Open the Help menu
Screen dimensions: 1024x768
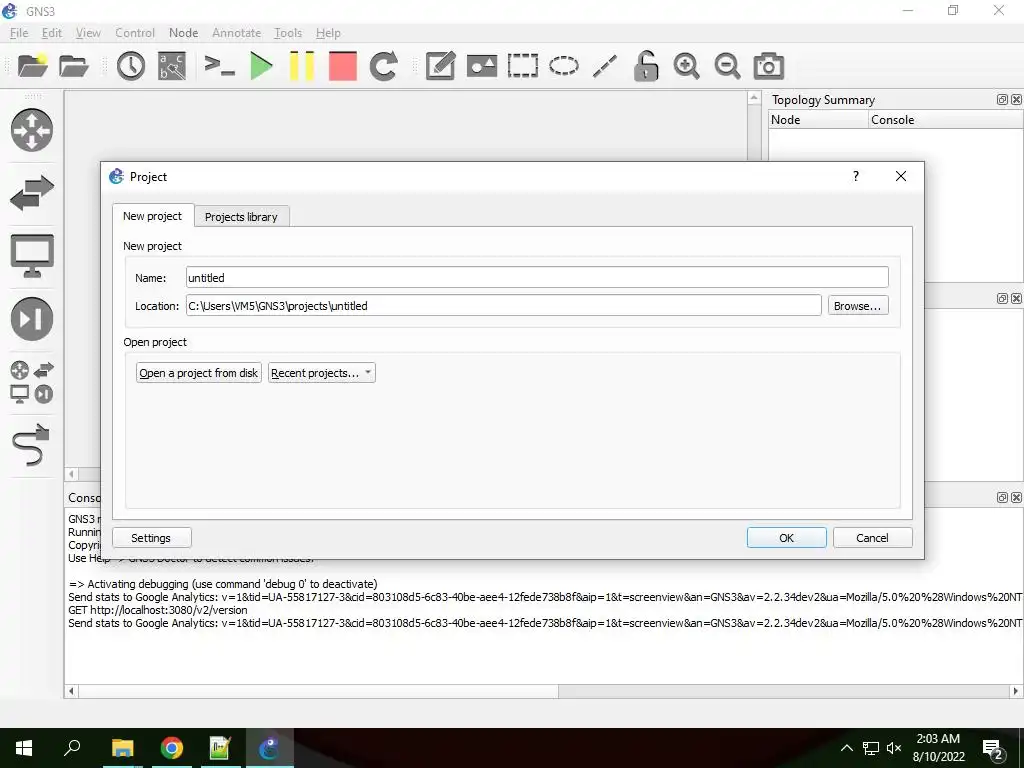[328, 33]
